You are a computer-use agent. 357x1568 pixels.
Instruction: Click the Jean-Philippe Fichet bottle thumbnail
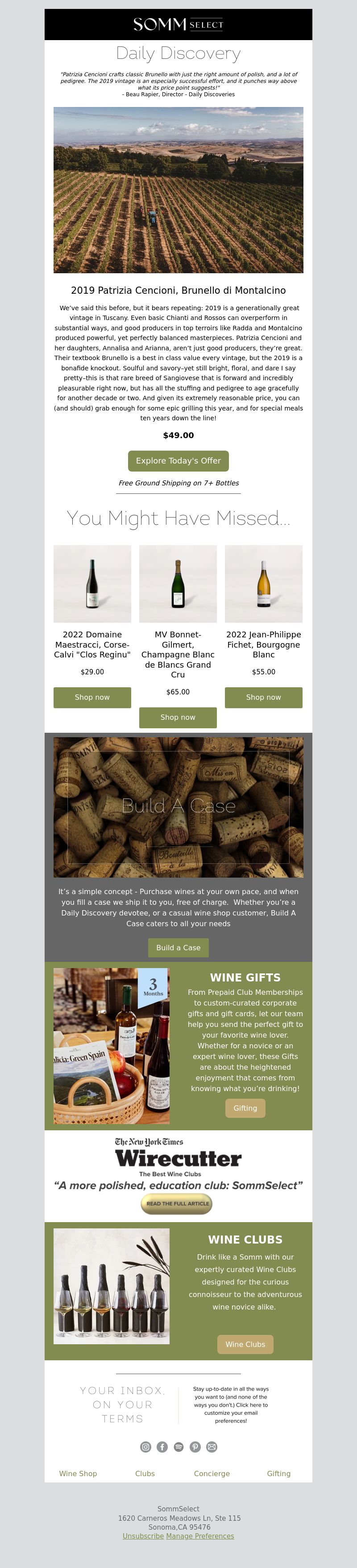264,584
